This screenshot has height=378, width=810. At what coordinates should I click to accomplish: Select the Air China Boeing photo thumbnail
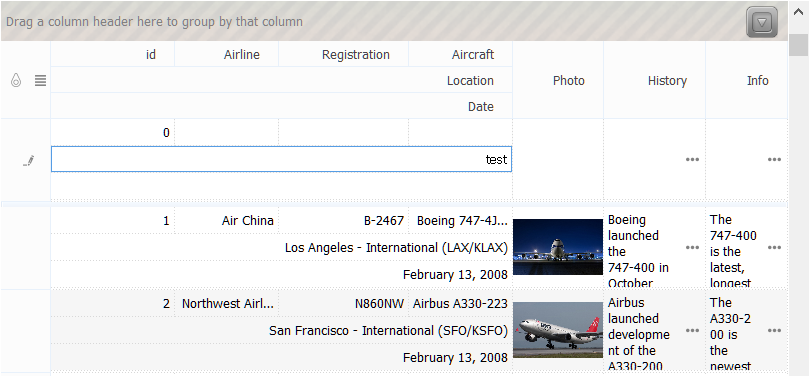coord(558,247)
